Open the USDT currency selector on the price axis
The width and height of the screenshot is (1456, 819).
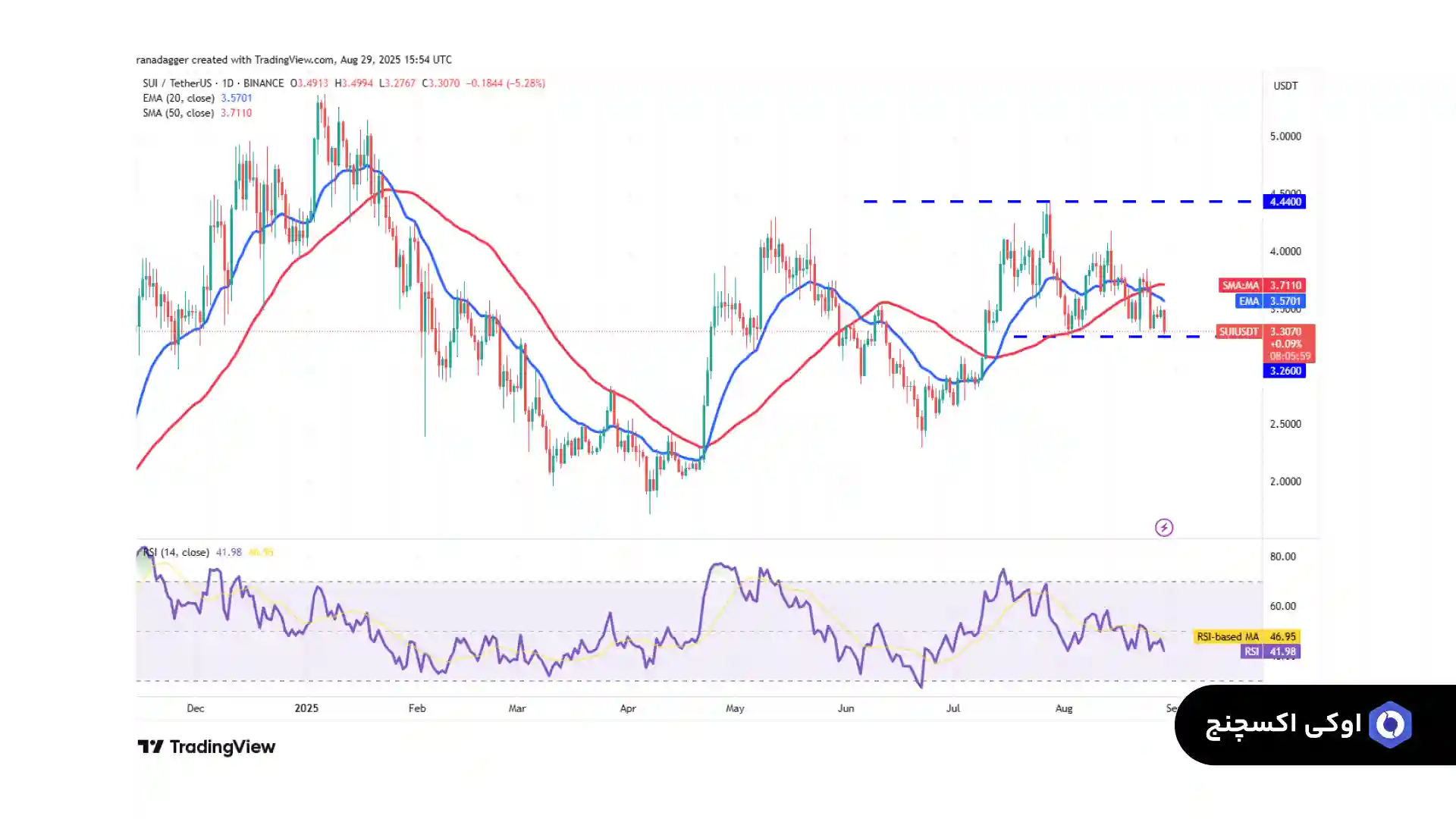coord(1285,86)
